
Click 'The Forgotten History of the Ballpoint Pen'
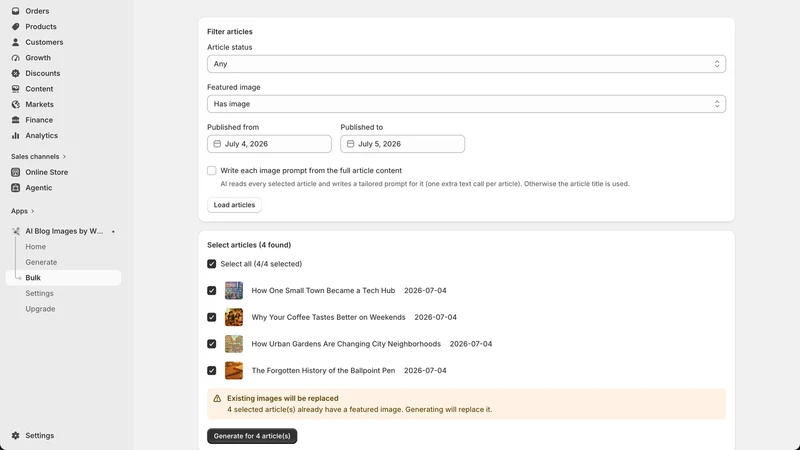pyautogui.click(x=323, y=370)
